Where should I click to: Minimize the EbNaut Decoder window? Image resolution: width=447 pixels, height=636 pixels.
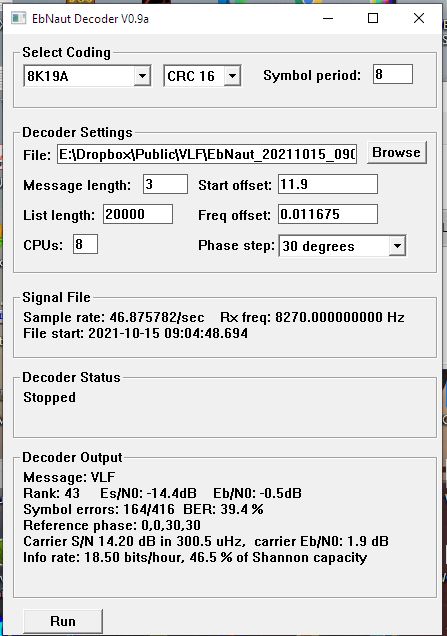coord(328,18)
